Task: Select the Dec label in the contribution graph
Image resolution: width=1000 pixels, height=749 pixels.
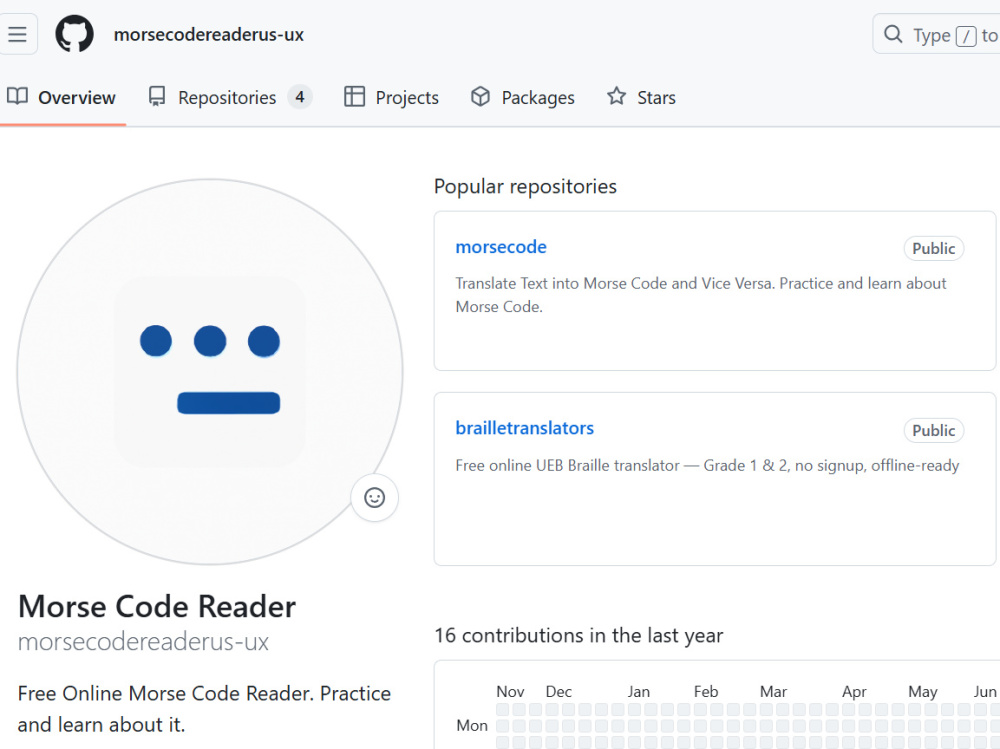Action: [x=559, y=692]
